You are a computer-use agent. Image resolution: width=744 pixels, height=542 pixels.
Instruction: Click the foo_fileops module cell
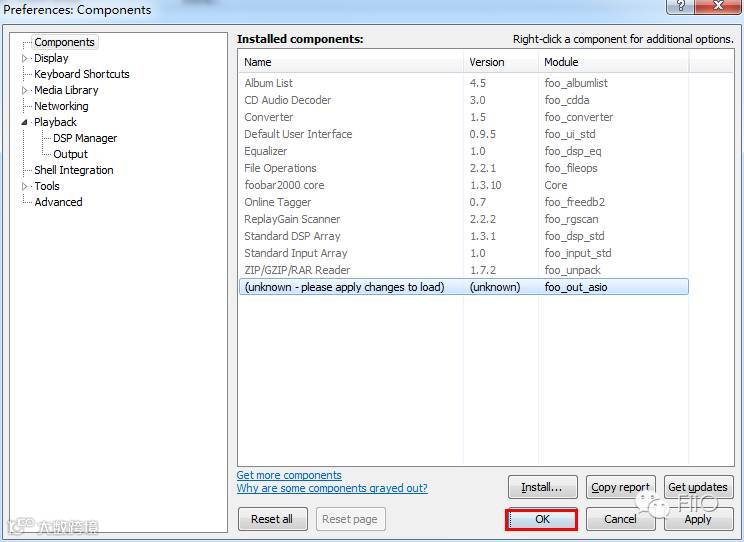tap(571, 168)
